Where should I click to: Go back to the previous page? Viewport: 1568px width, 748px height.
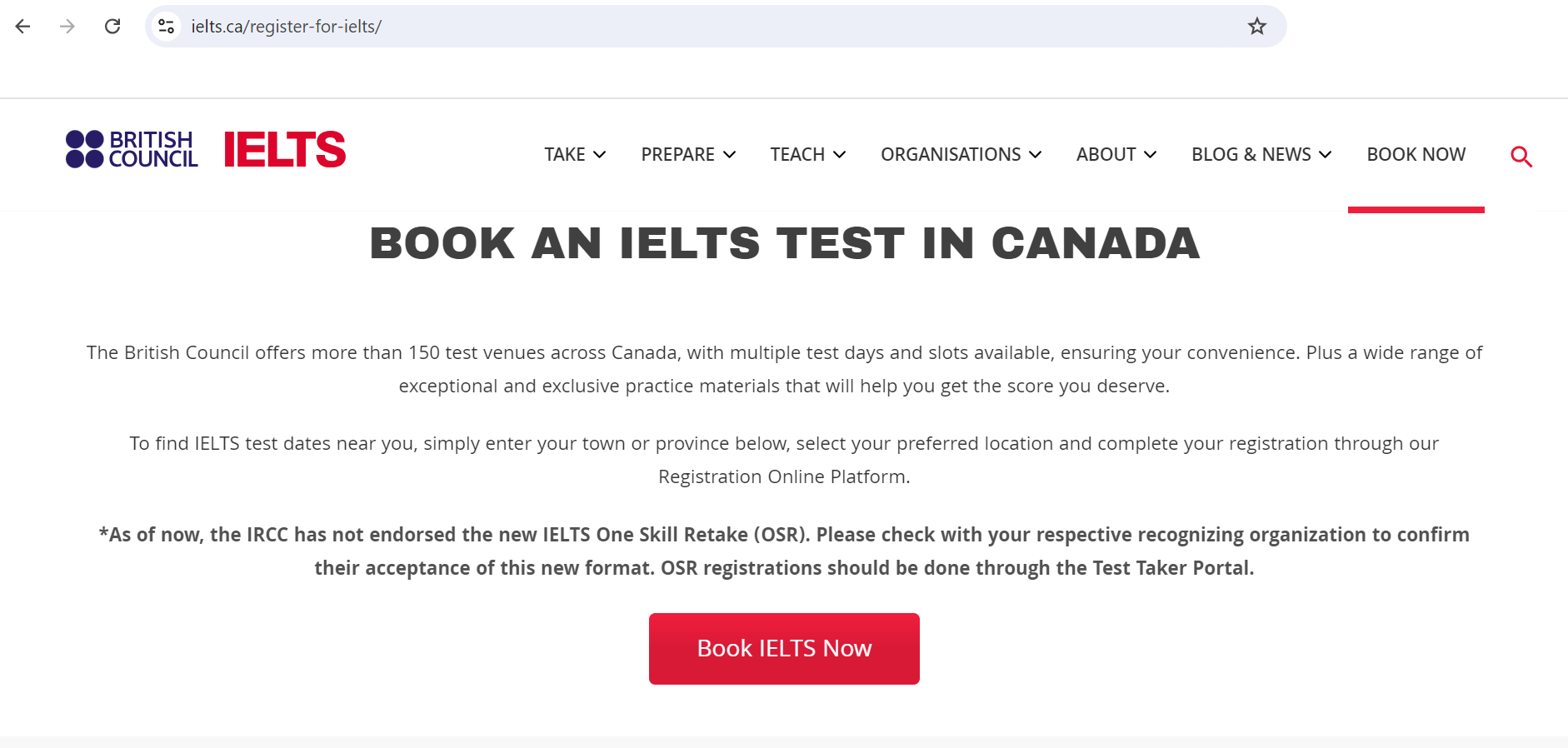coord(22,26)
